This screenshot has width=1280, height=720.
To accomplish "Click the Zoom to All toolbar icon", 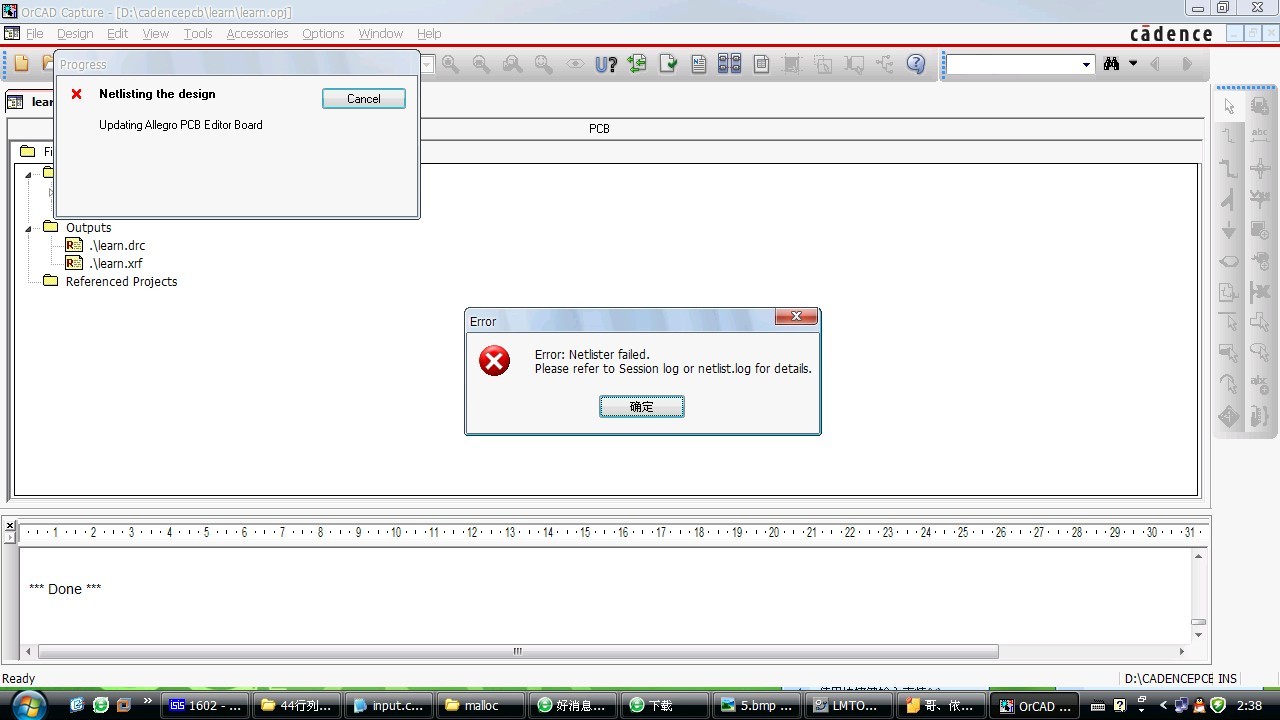I will click(544, 64).
